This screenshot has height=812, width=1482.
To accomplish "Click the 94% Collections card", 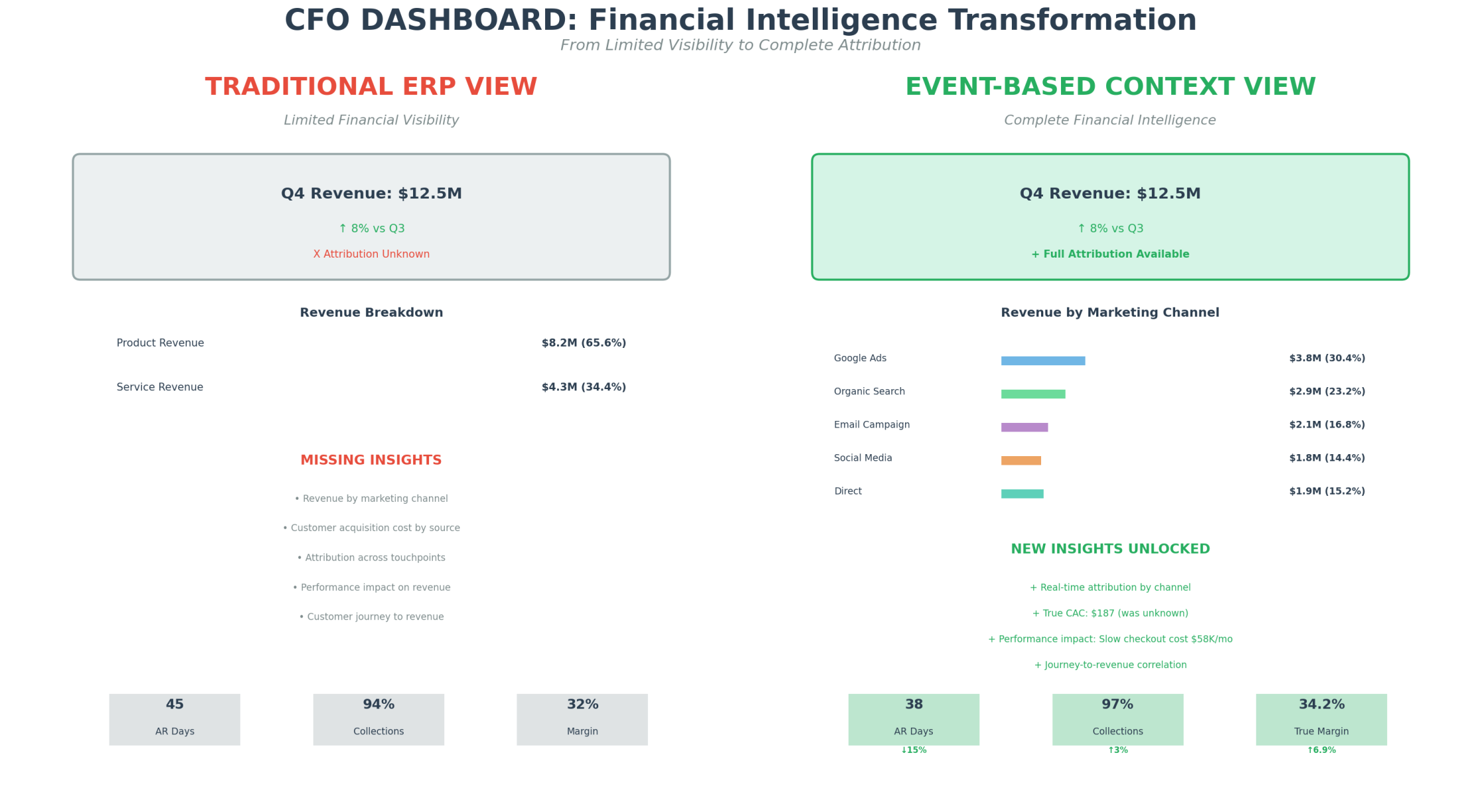I will pos(378,719).
